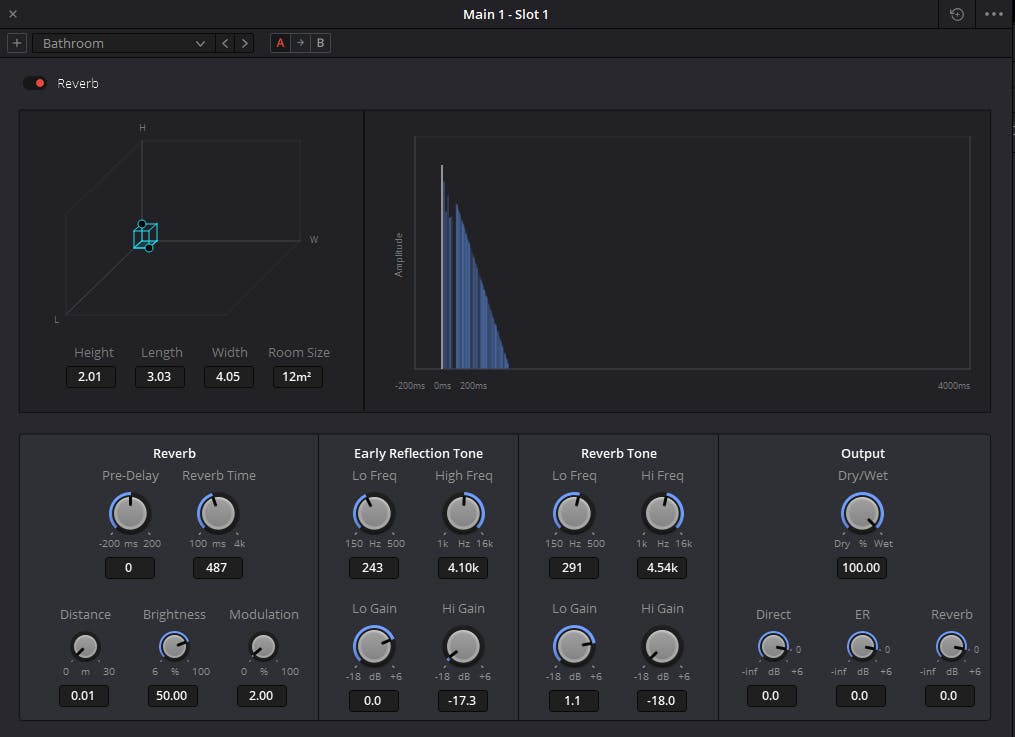Click the Distance knob
The width and height of the screenshot is (1015, 737).
pos(85,646)
